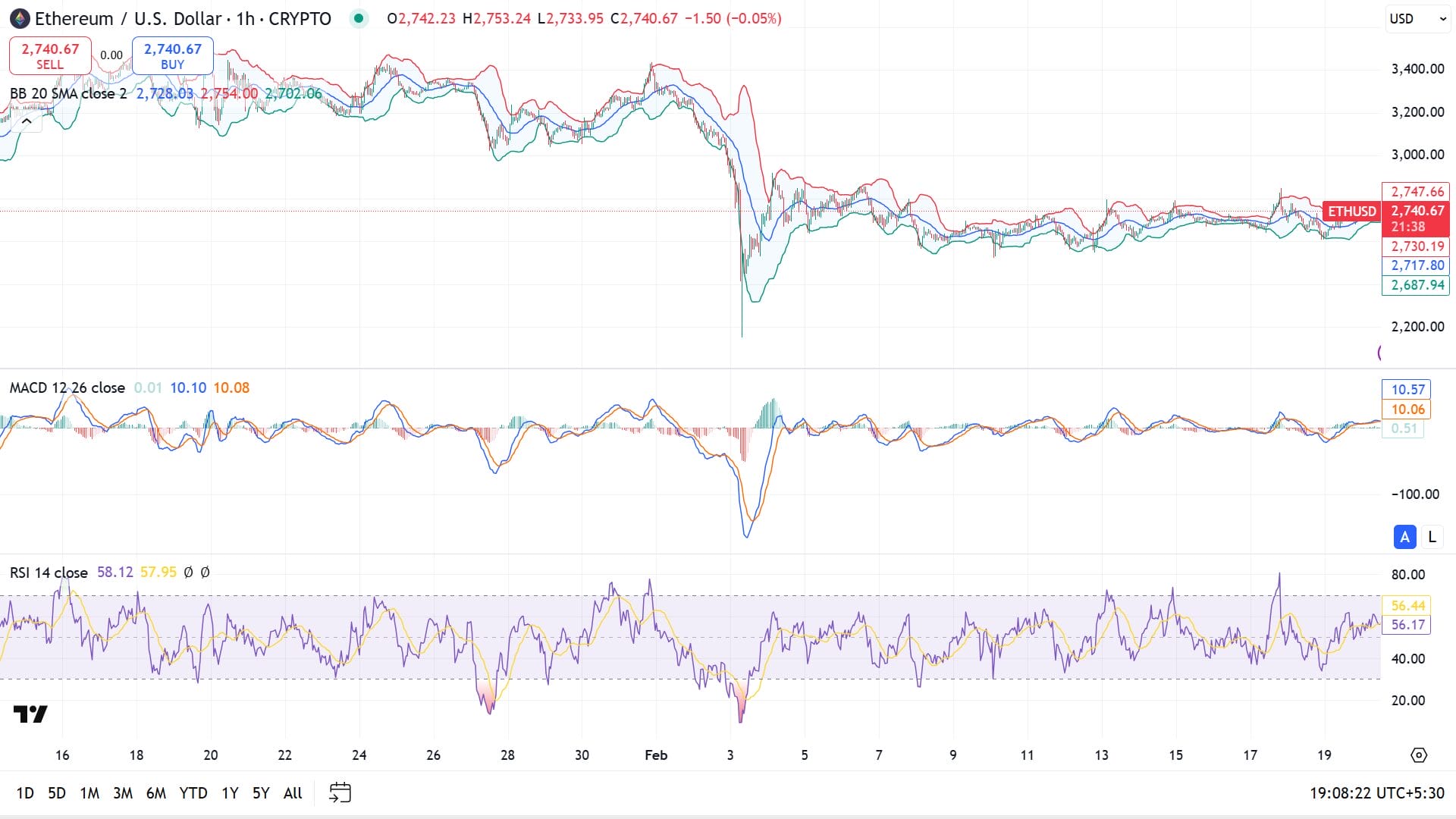Click the −100.00 MACD scale label
Screen dimensions: 1456x819
coord(1415,494)
